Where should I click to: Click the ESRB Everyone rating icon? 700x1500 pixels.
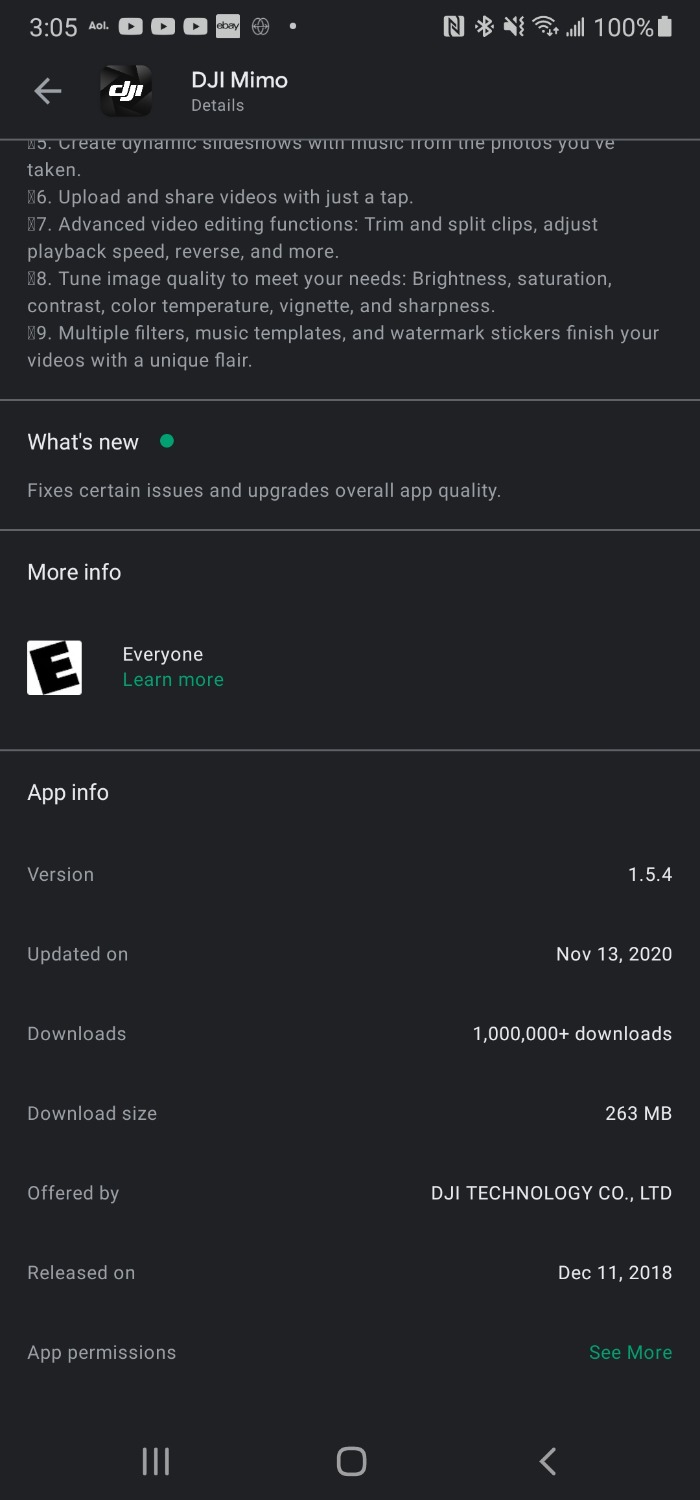pyautogui.click(x=54, y=666)
